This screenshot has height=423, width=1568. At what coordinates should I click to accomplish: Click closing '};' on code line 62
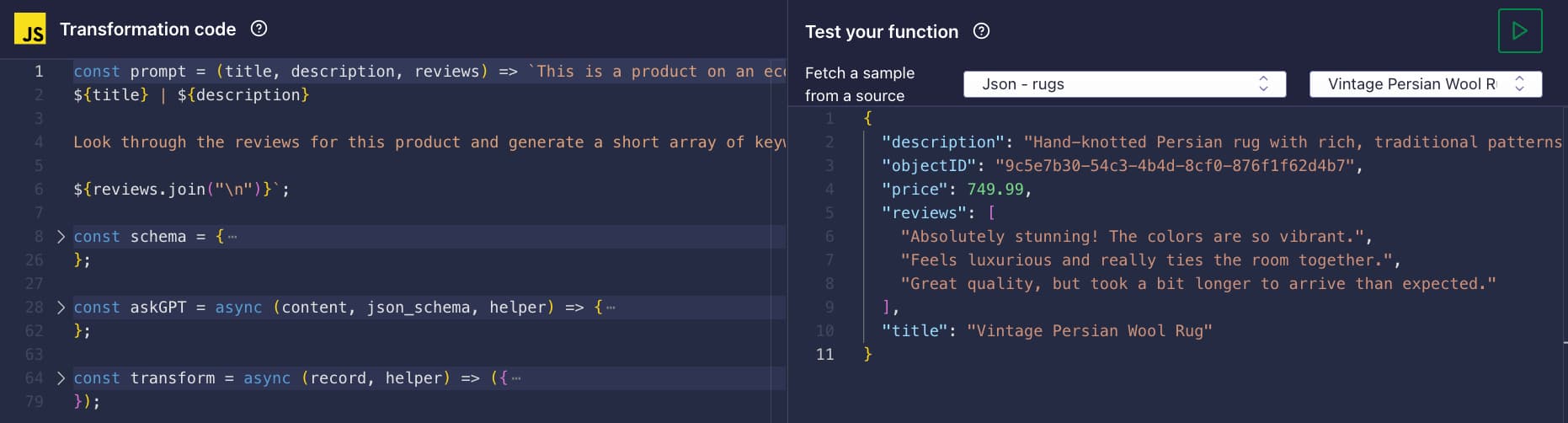coord(82,331)
